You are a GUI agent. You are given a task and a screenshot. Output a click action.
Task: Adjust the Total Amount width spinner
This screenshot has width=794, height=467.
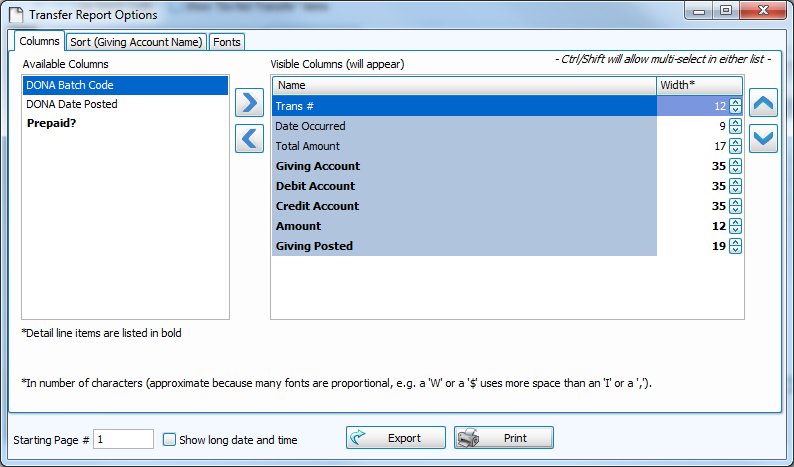pyautogui.click(x=735, y=146)
